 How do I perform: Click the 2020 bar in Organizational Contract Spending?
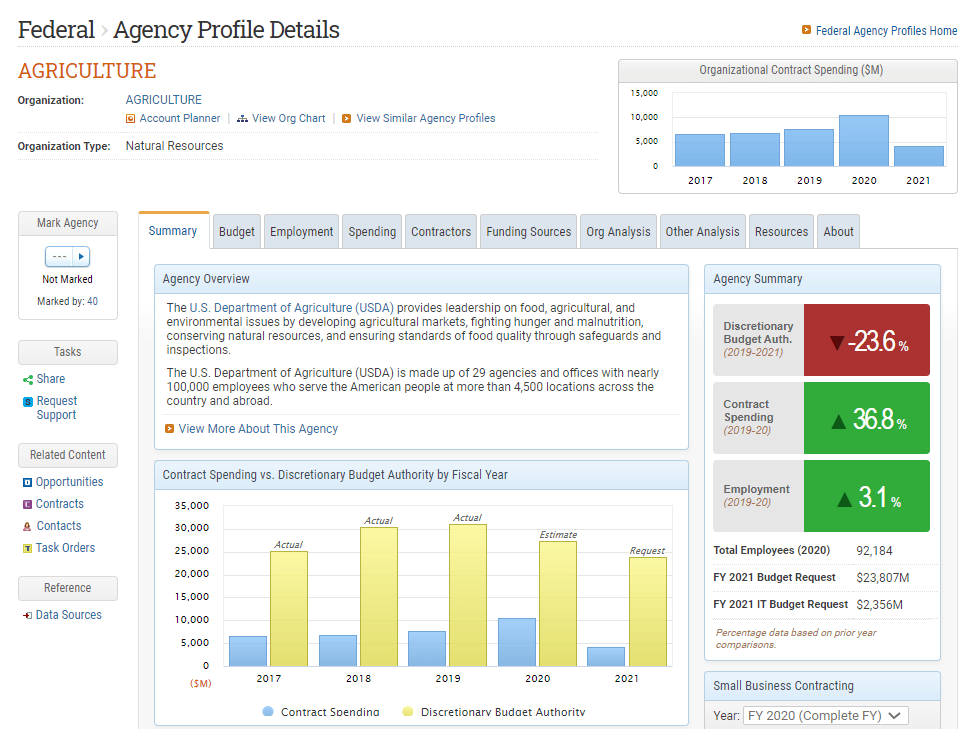click(863, 141)
